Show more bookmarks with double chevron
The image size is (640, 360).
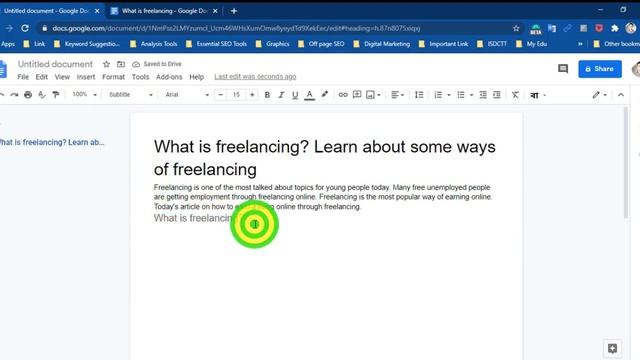click(580, 44)
